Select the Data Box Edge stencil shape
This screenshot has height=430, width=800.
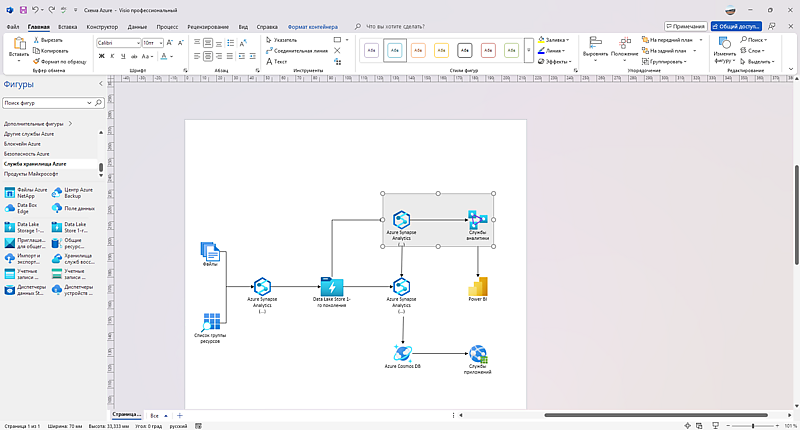(21, 208)
